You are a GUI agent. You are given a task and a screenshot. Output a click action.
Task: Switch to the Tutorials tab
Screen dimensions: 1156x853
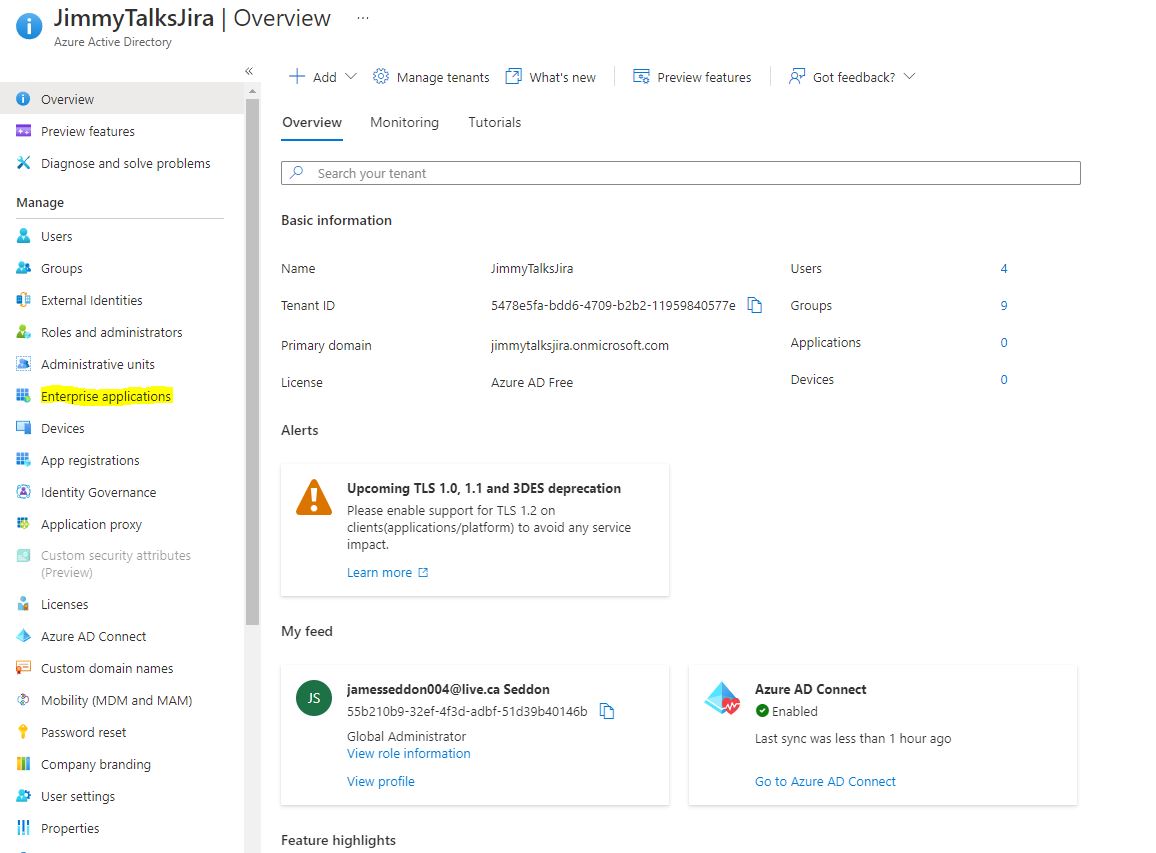tap(495, 122)
